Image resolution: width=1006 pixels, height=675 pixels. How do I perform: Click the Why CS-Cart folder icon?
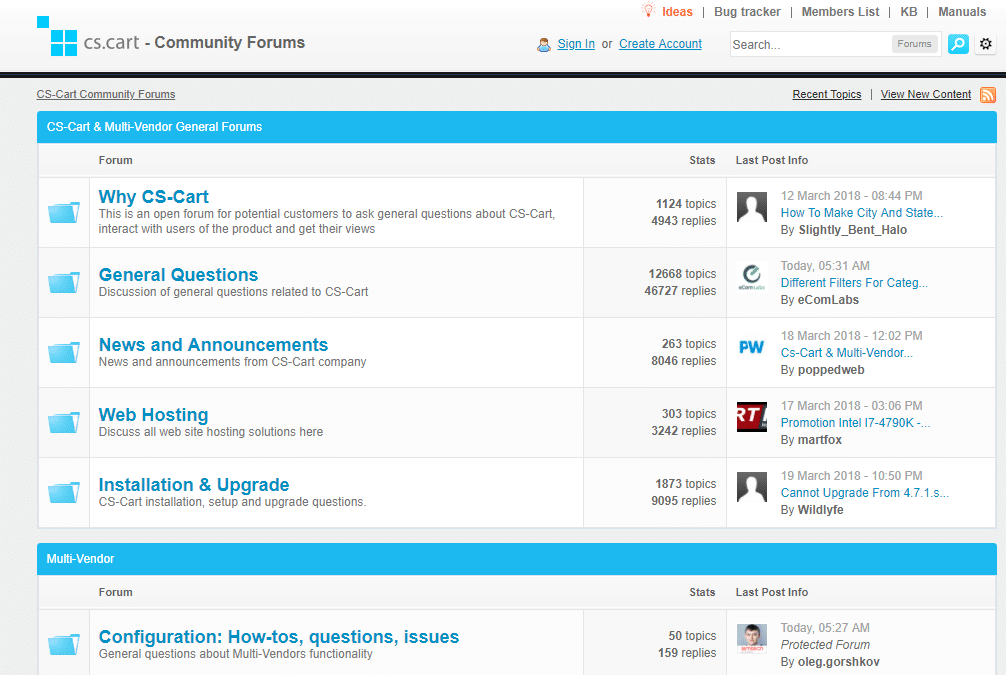coord(64,212)
